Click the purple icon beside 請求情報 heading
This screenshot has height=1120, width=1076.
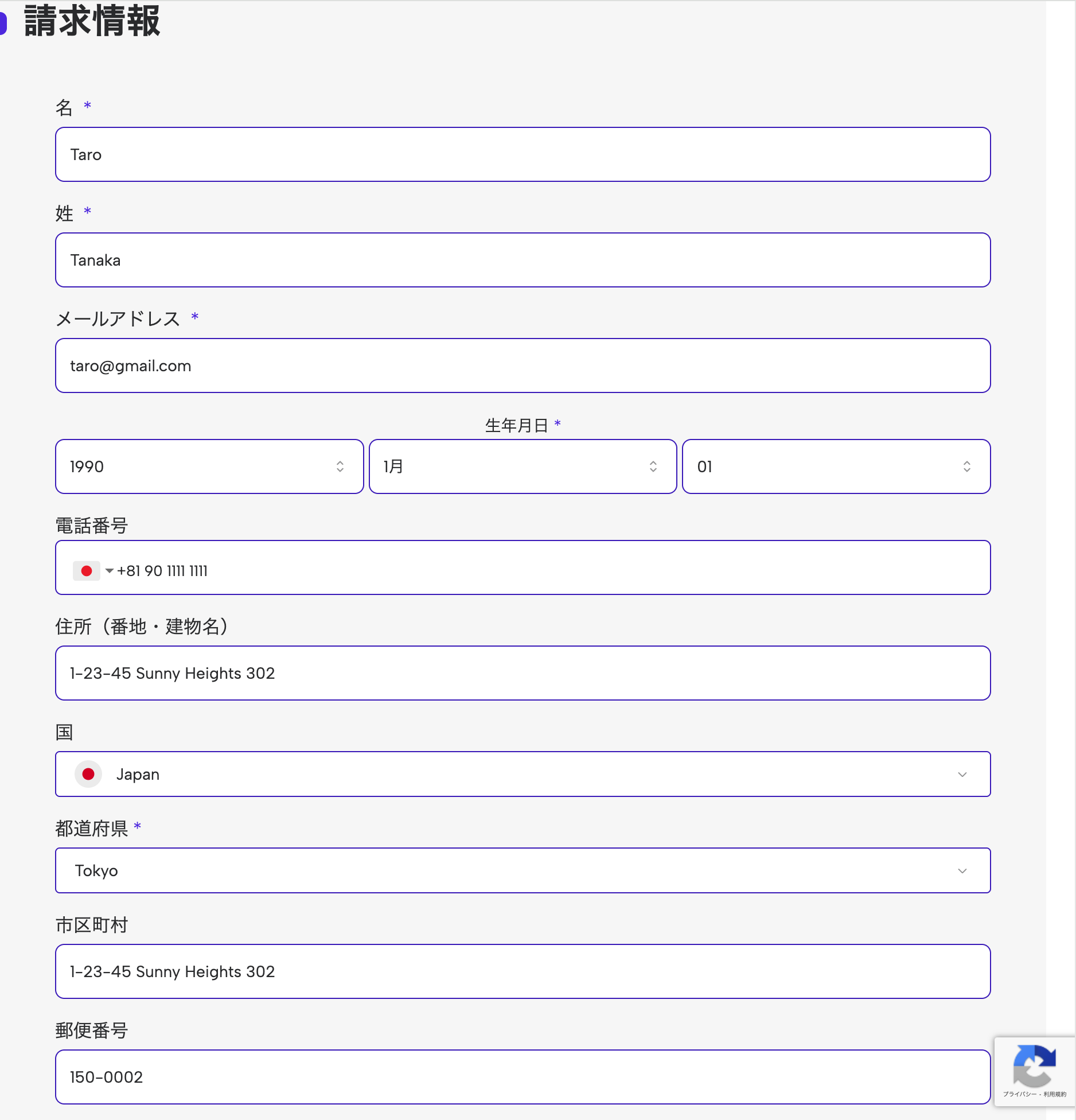3,22
